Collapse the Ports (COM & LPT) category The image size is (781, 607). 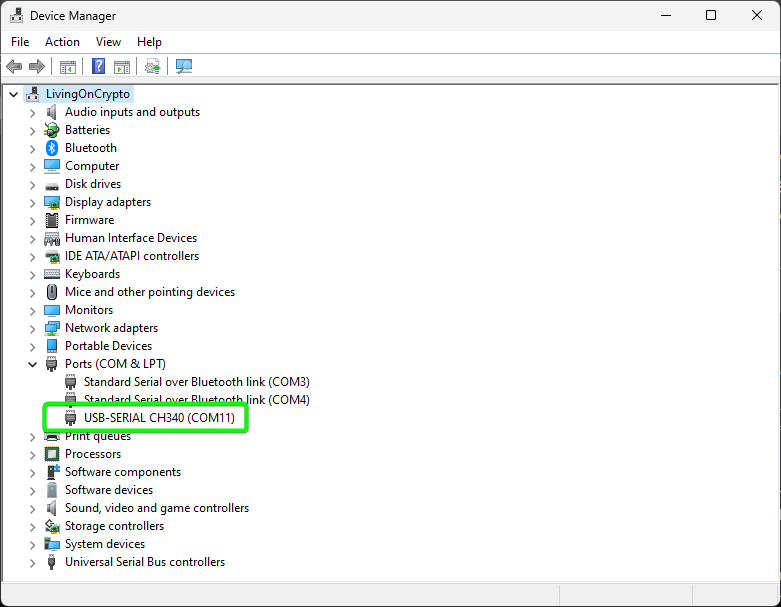(x=32, y=364)
